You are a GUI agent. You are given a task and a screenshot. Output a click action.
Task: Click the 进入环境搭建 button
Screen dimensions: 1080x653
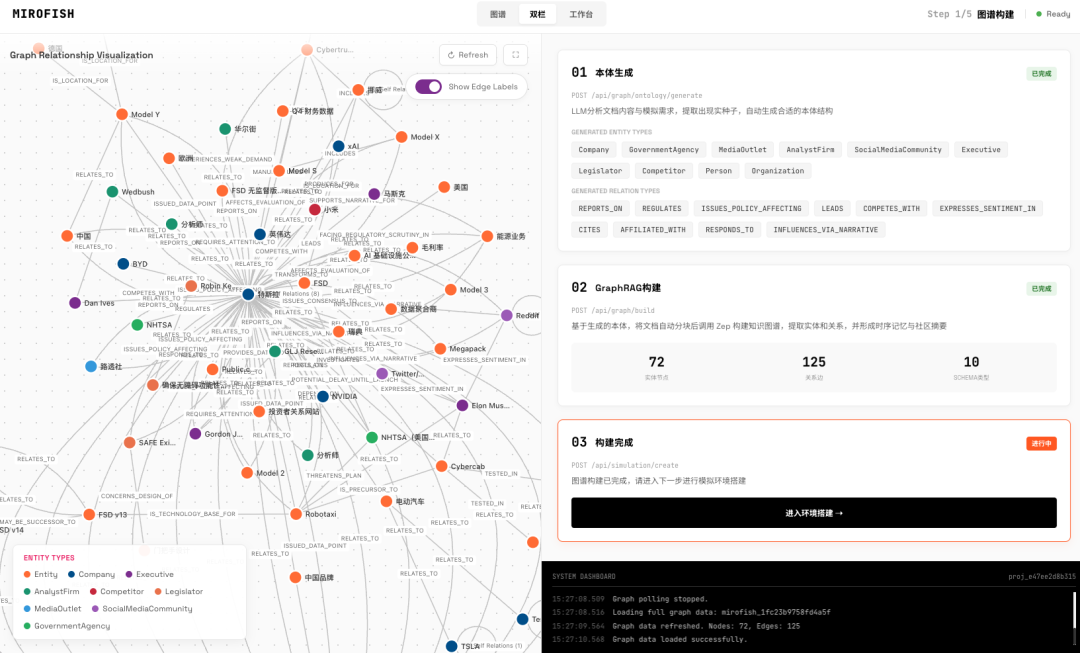coord(813,513)
